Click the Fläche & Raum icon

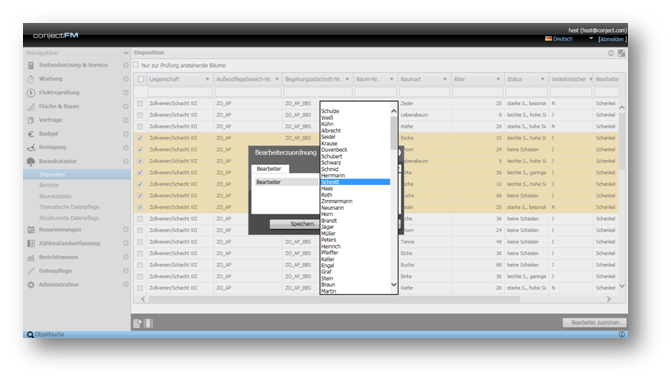(x=31, y=106)
